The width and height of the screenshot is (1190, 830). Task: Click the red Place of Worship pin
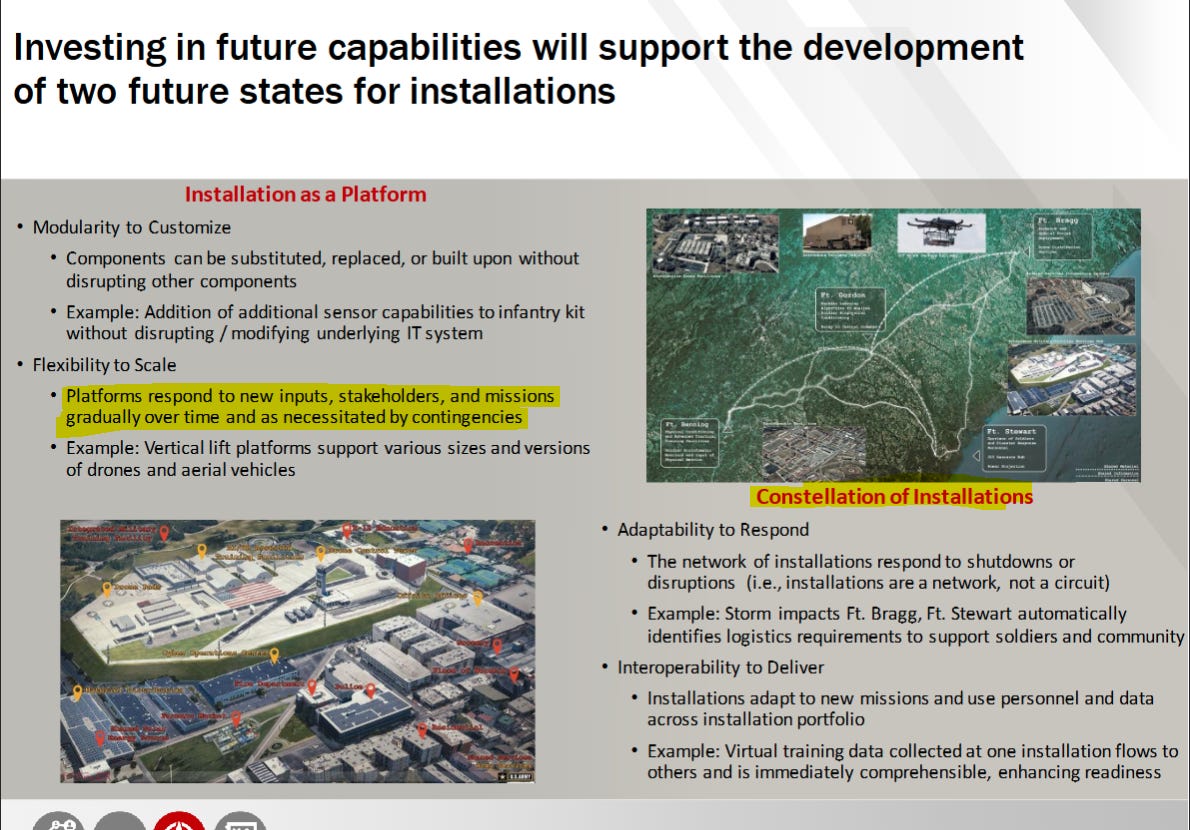[514, 674]
